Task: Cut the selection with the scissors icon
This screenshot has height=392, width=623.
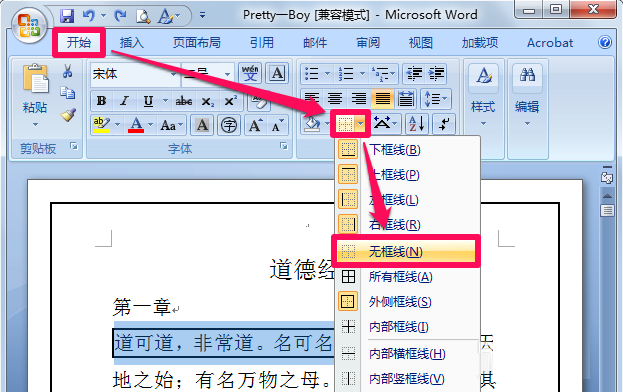Action: 68,71
